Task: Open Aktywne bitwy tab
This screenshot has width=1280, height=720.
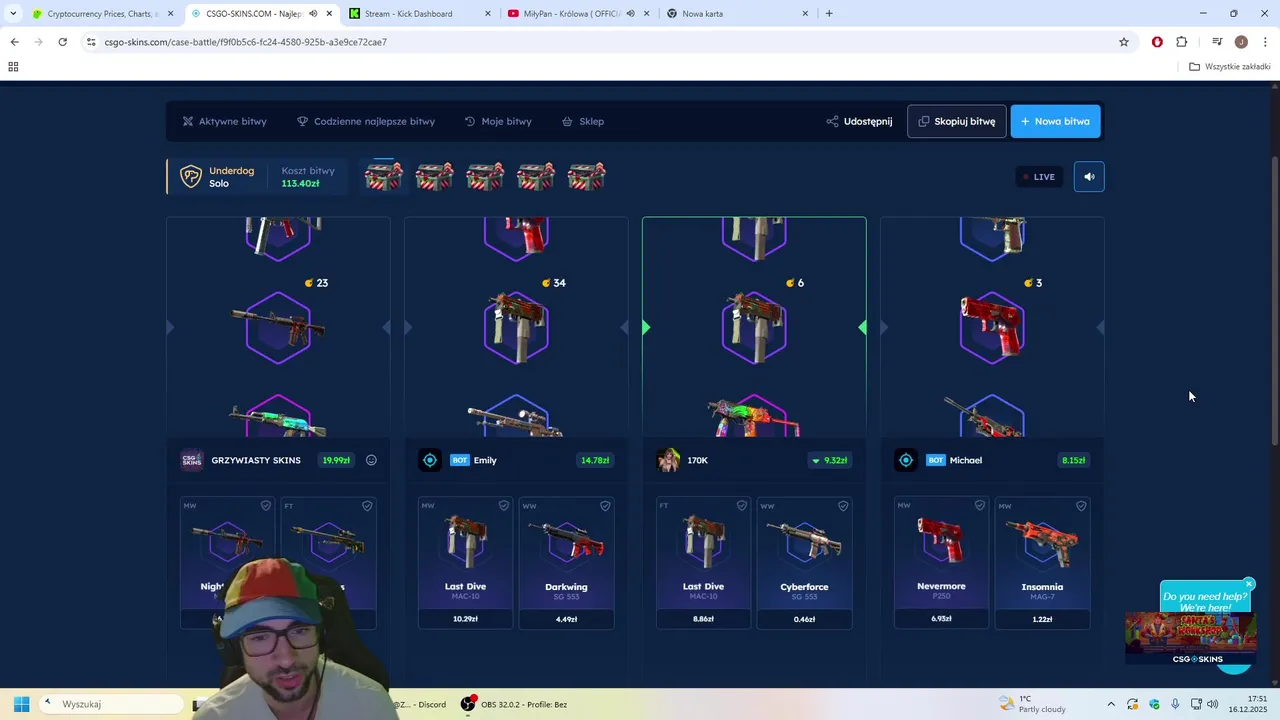Action: 225,121
